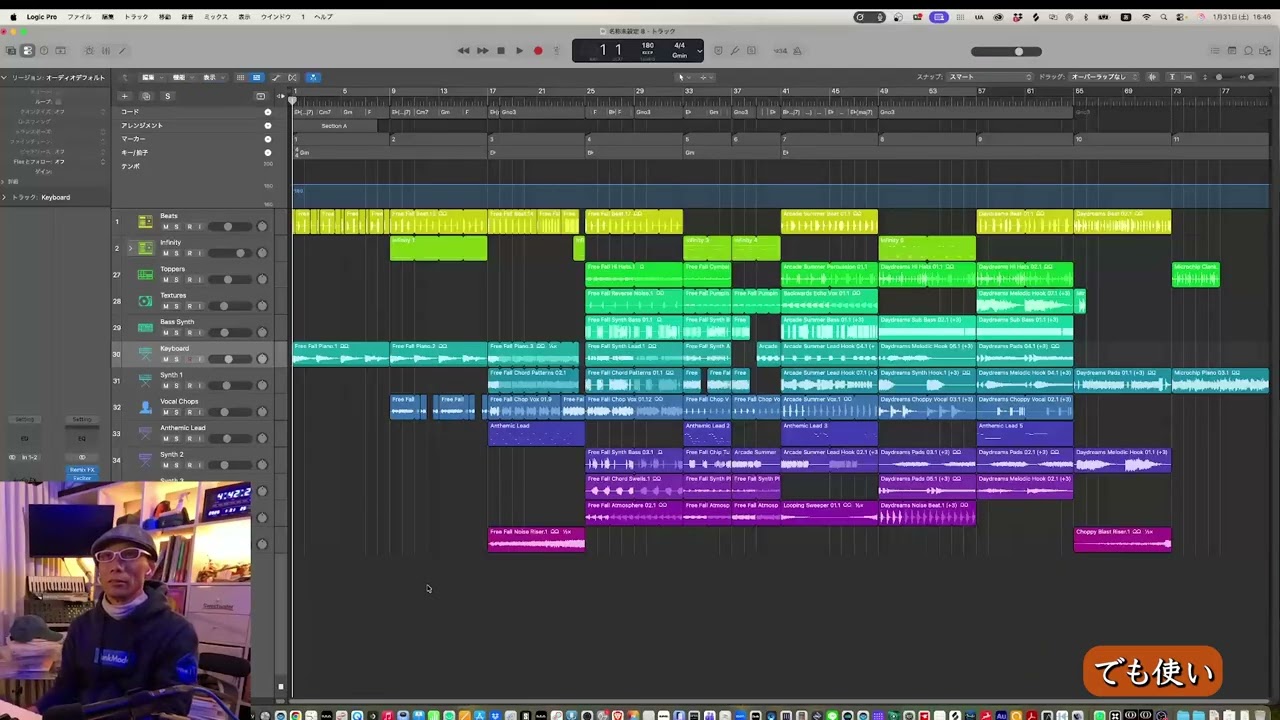Click the Section A arrangement marker
Viewport: 1280px width, 720px height.
[335, 126]
